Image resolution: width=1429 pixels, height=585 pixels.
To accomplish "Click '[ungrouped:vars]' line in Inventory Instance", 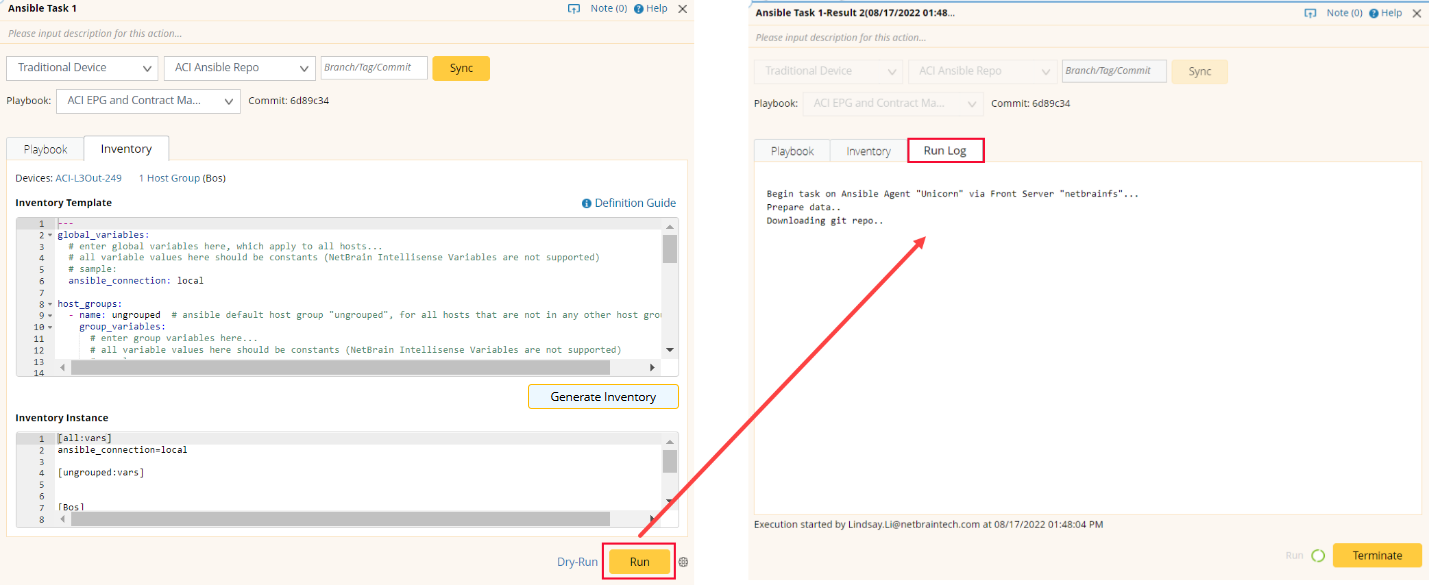I will [101, 473].
